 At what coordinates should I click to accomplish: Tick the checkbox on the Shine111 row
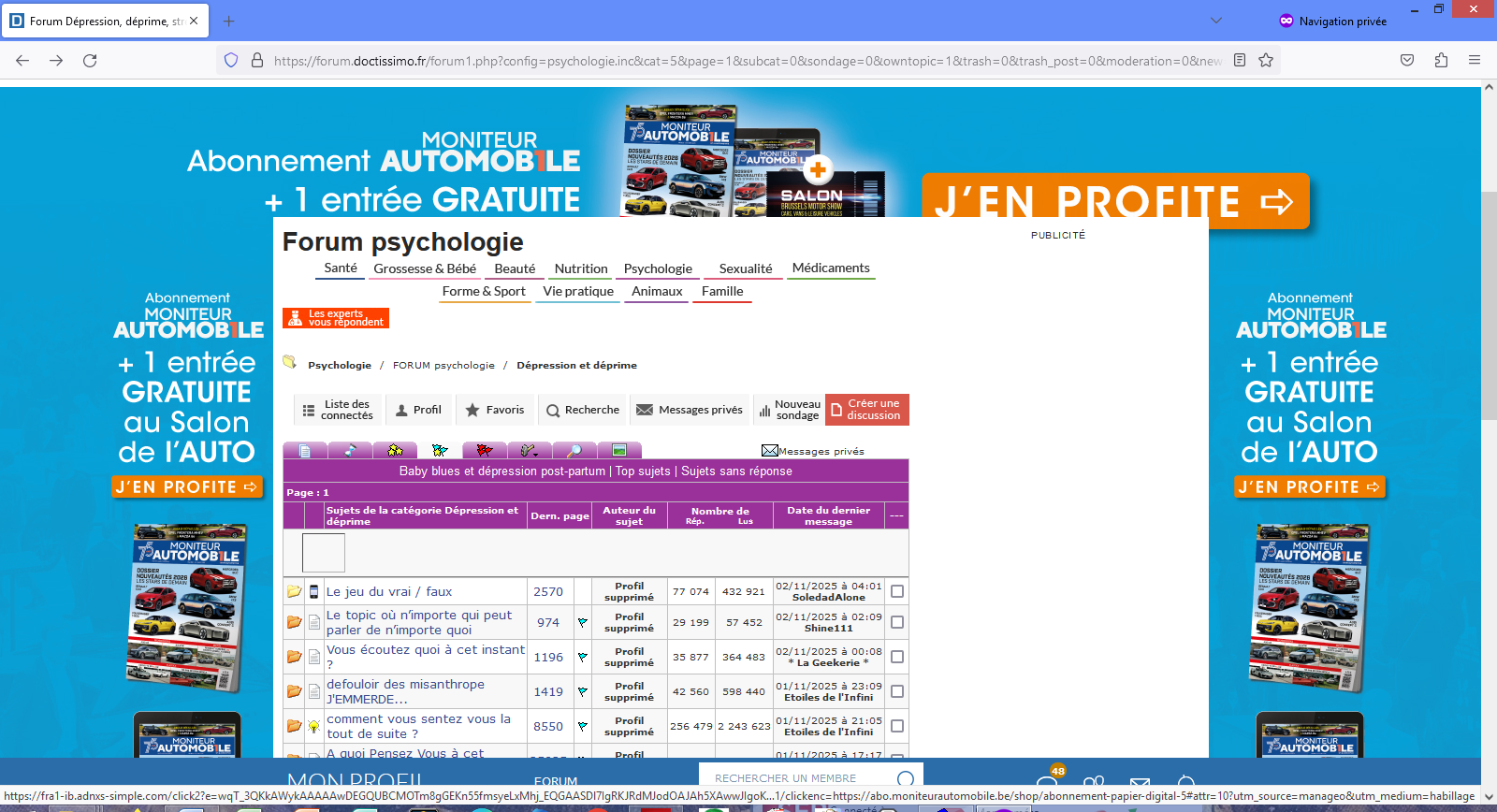tap(897, 622)
